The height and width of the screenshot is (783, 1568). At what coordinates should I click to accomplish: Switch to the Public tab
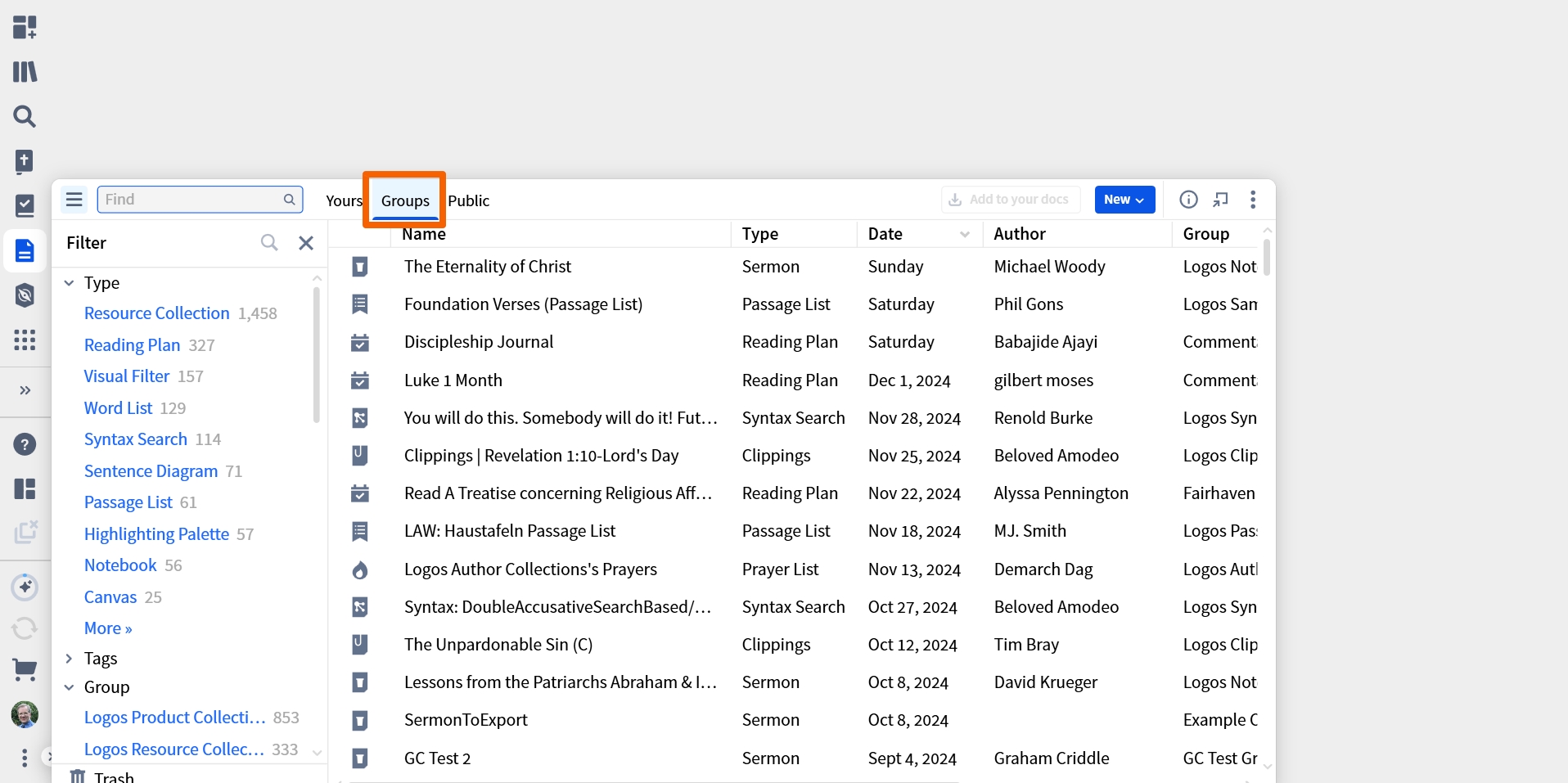tap(469, 200)
